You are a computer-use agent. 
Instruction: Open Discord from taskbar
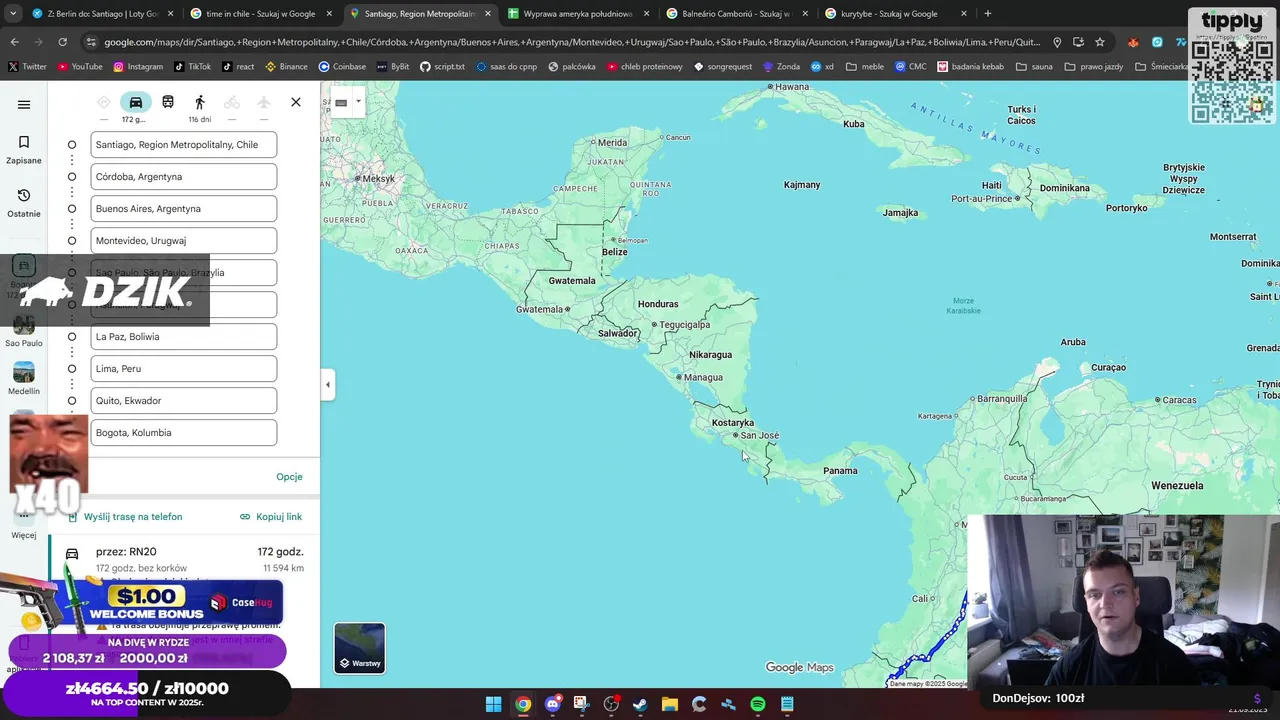click(x=552, y=704)
